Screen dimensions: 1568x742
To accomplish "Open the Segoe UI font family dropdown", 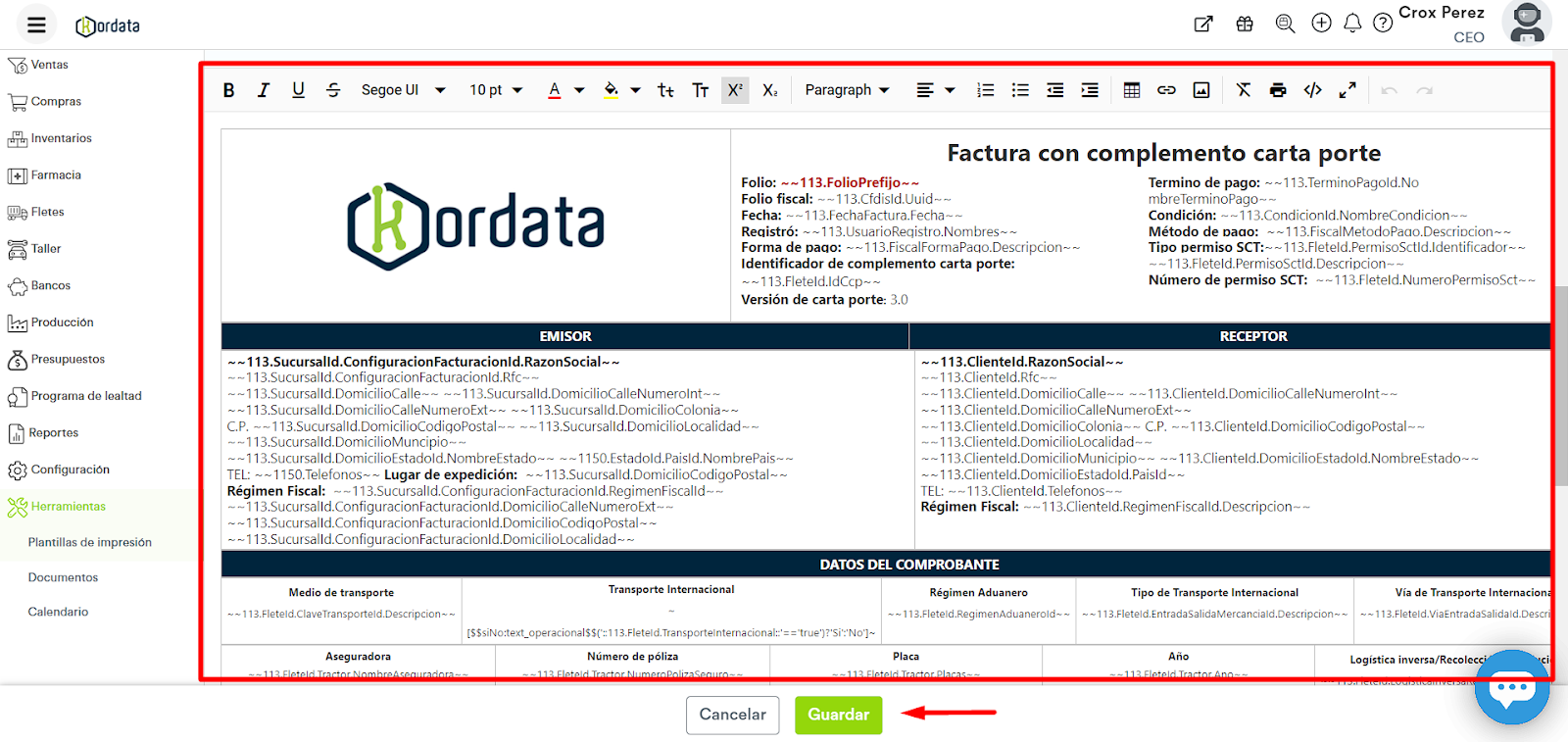I will pos(403,90).
